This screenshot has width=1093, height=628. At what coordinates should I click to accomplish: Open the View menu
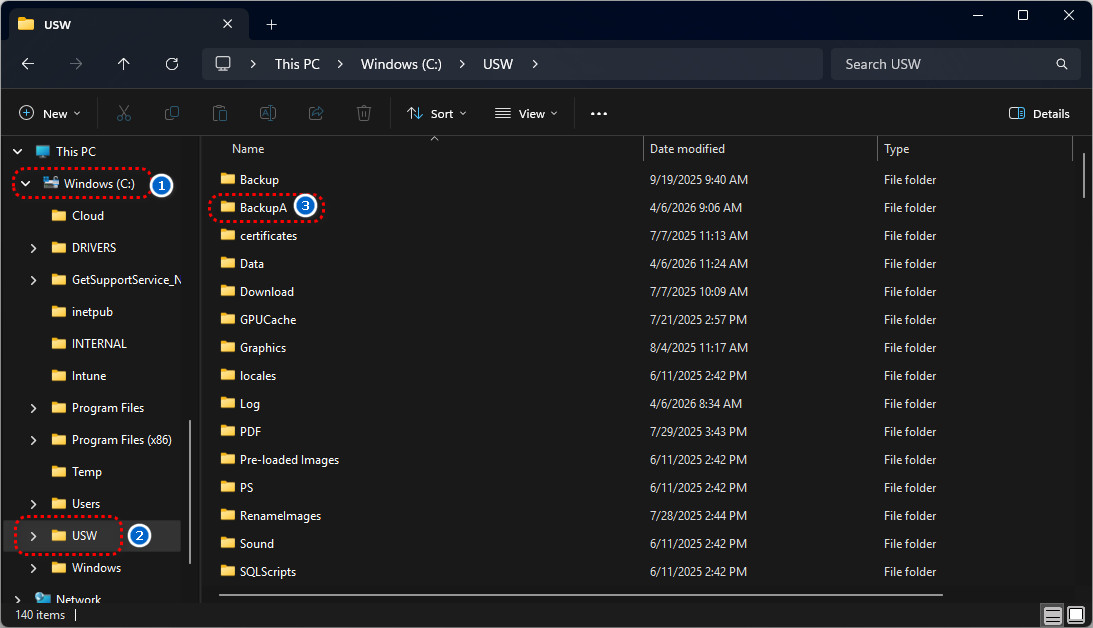(526, 114)
